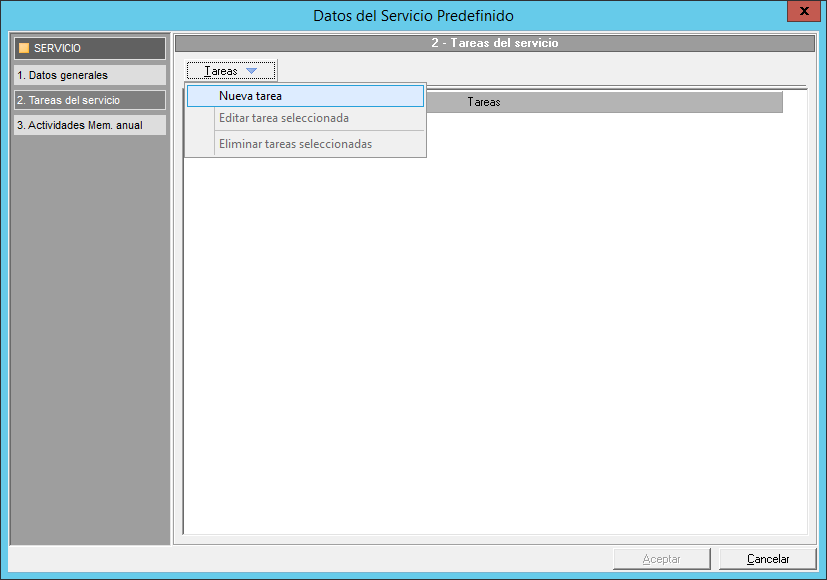Viewport: 827px width, 580px height.
Task: Open 3. Actividades Mem. anual section
Action: tap(89, 125)
